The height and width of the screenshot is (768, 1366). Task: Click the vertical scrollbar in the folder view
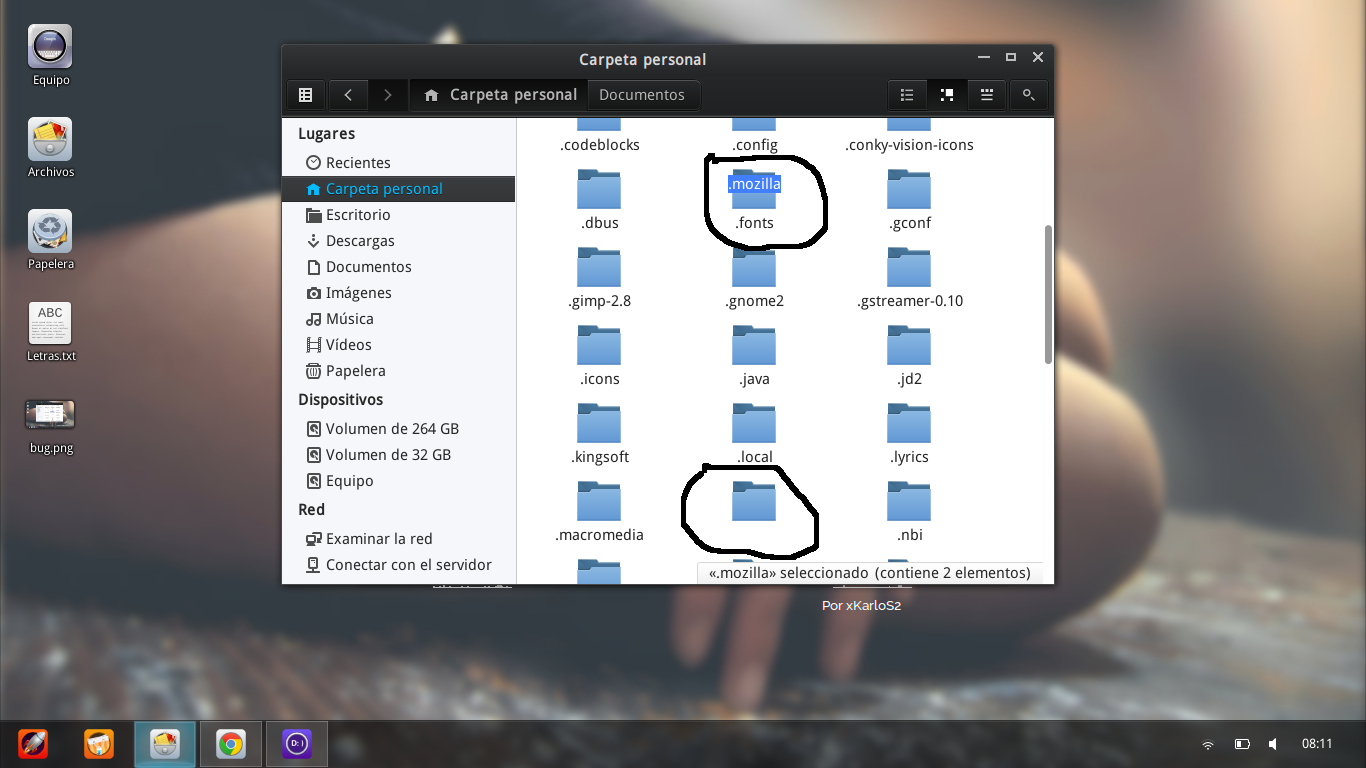[1047, 295]
